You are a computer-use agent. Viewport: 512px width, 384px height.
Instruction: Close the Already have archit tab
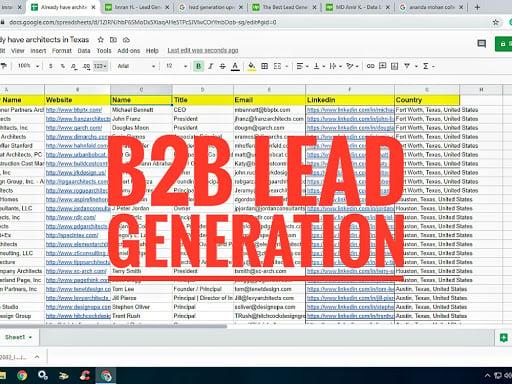pyautogui.click(x=93, y=7)
